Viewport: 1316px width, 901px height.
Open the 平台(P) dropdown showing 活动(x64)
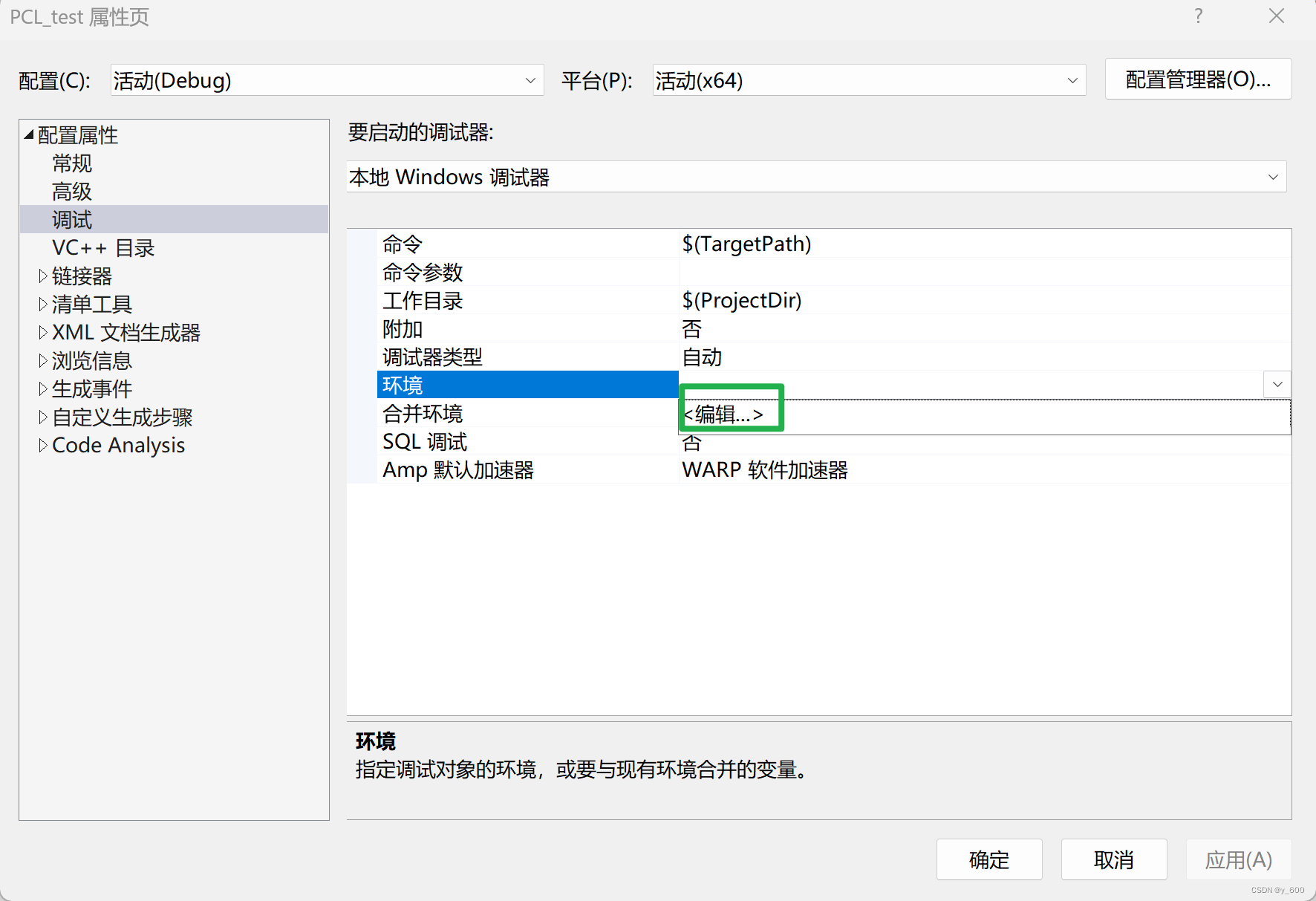(1072, 79)
